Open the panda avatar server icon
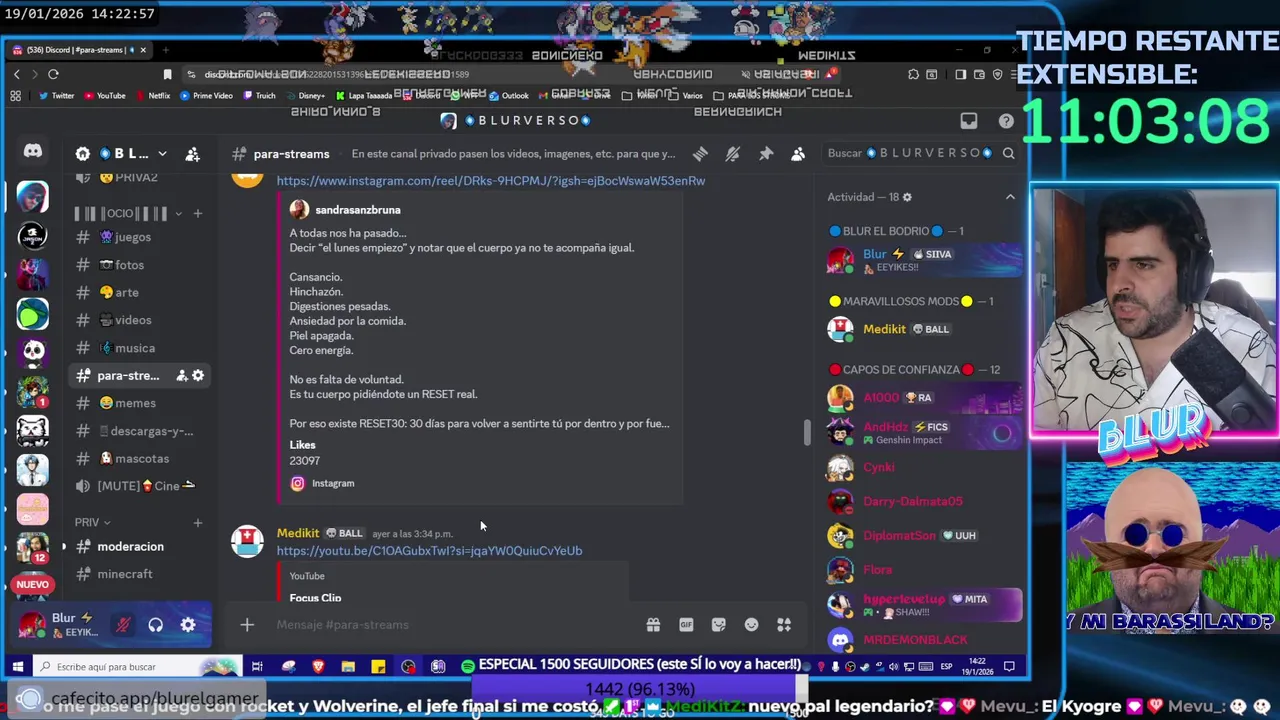1280x720 pixels. [x=32, y=352]
